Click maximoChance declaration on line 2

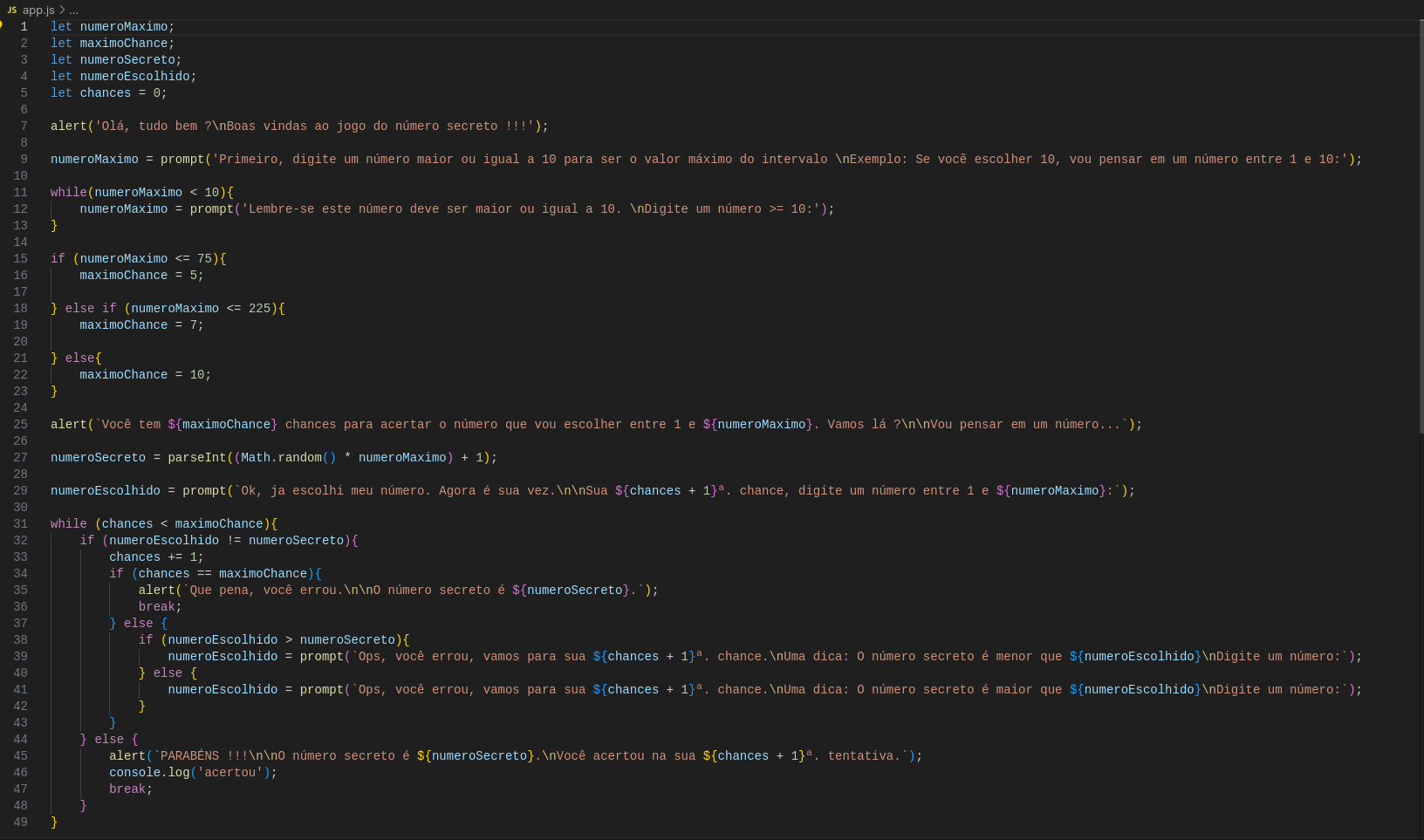pos(124,44)
